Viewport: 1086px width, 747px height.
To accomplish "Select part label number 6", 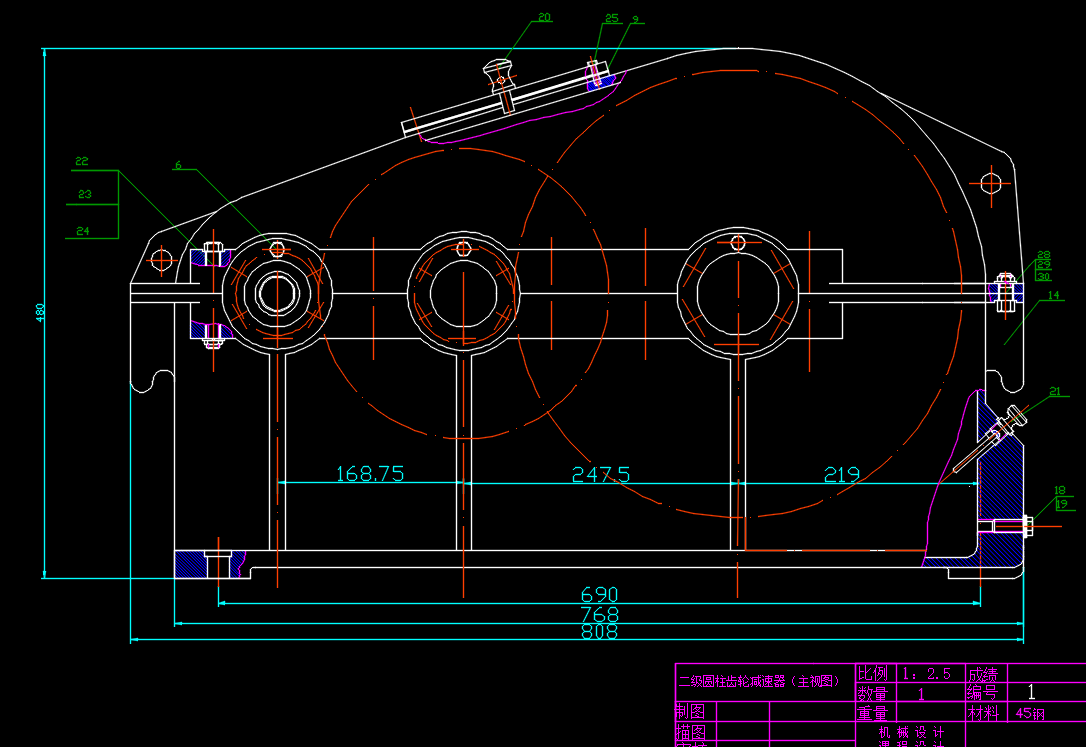I will pyautogui.click(x=178, y=166).
